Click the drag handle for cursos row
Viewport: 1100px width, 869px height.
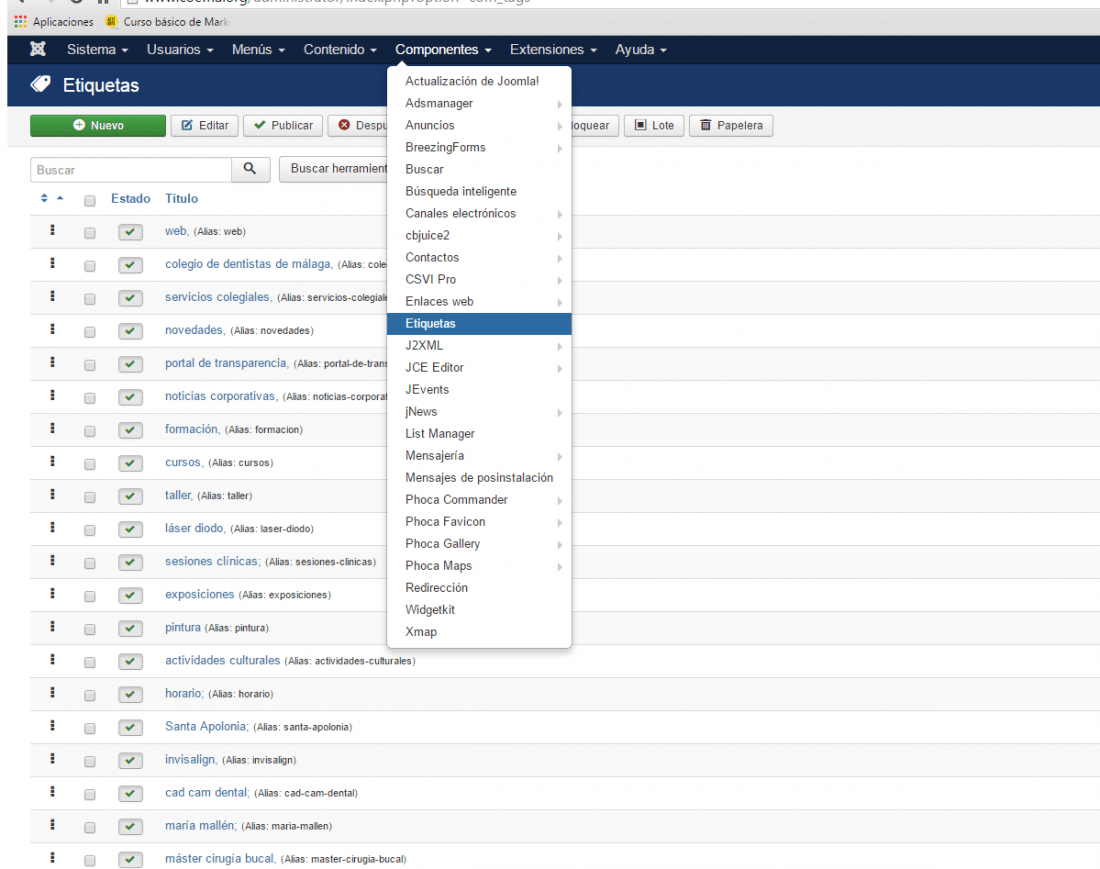tap(53, 462)
